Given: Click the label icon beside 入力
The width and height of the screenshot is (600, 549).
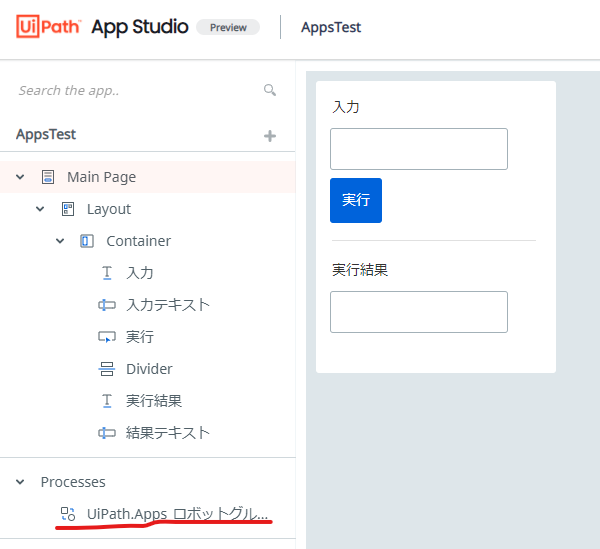Looking at the screenshot, I should pyautogui.click(x=107, y=273).
